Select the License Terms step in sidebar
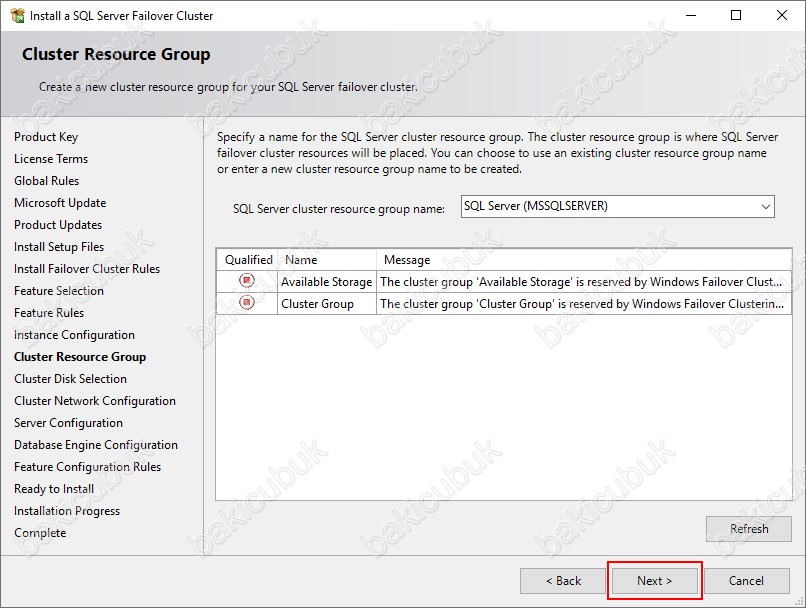 (x=51, y=159)
